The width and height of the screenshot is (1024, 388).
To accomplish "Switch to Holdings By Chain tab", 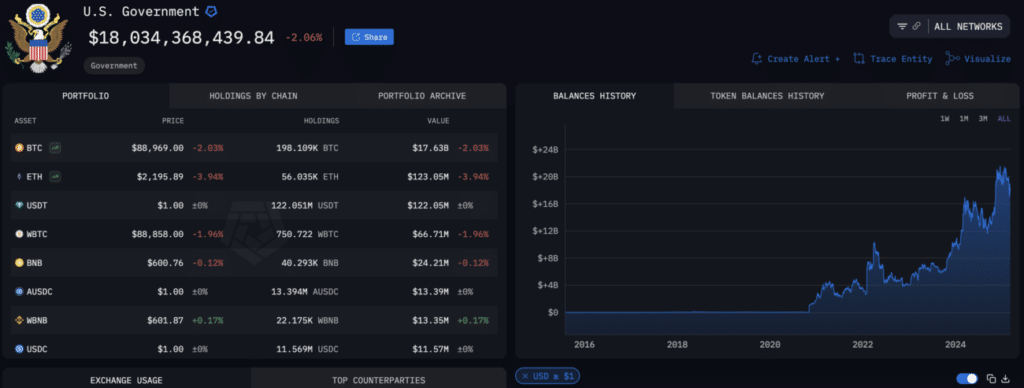I will tap(253, 96).
